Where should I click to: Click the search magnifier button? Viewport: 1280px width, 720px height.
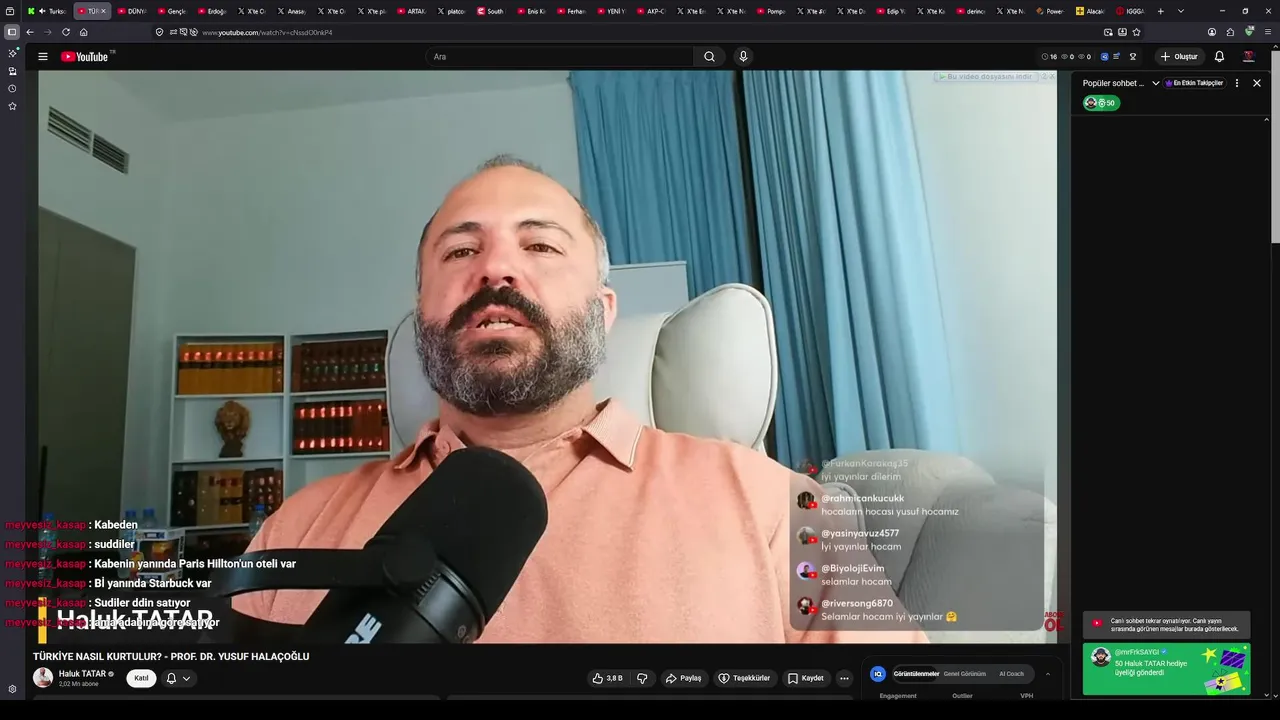(x=709, y=57)
